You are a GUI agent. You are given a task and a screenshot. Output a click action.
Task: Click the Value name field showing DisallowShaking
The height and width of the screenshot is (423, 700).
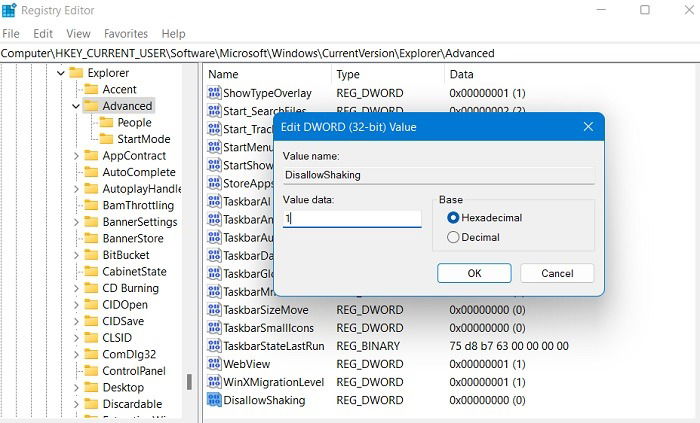click(438, 175)
